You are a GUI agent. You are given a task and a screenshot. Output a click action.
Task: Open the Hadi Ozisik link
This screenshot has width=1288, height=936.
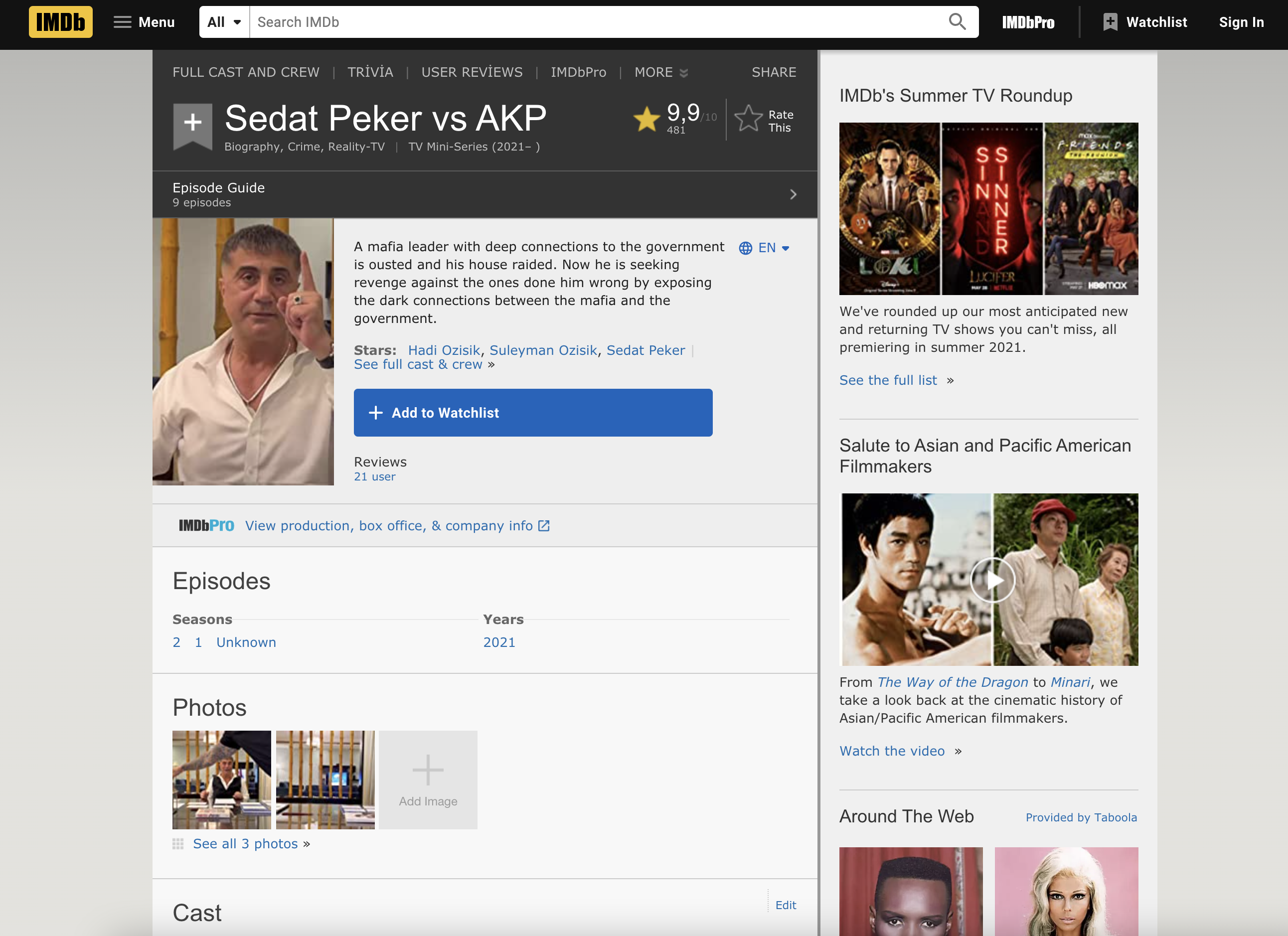(x=444, y=350)
